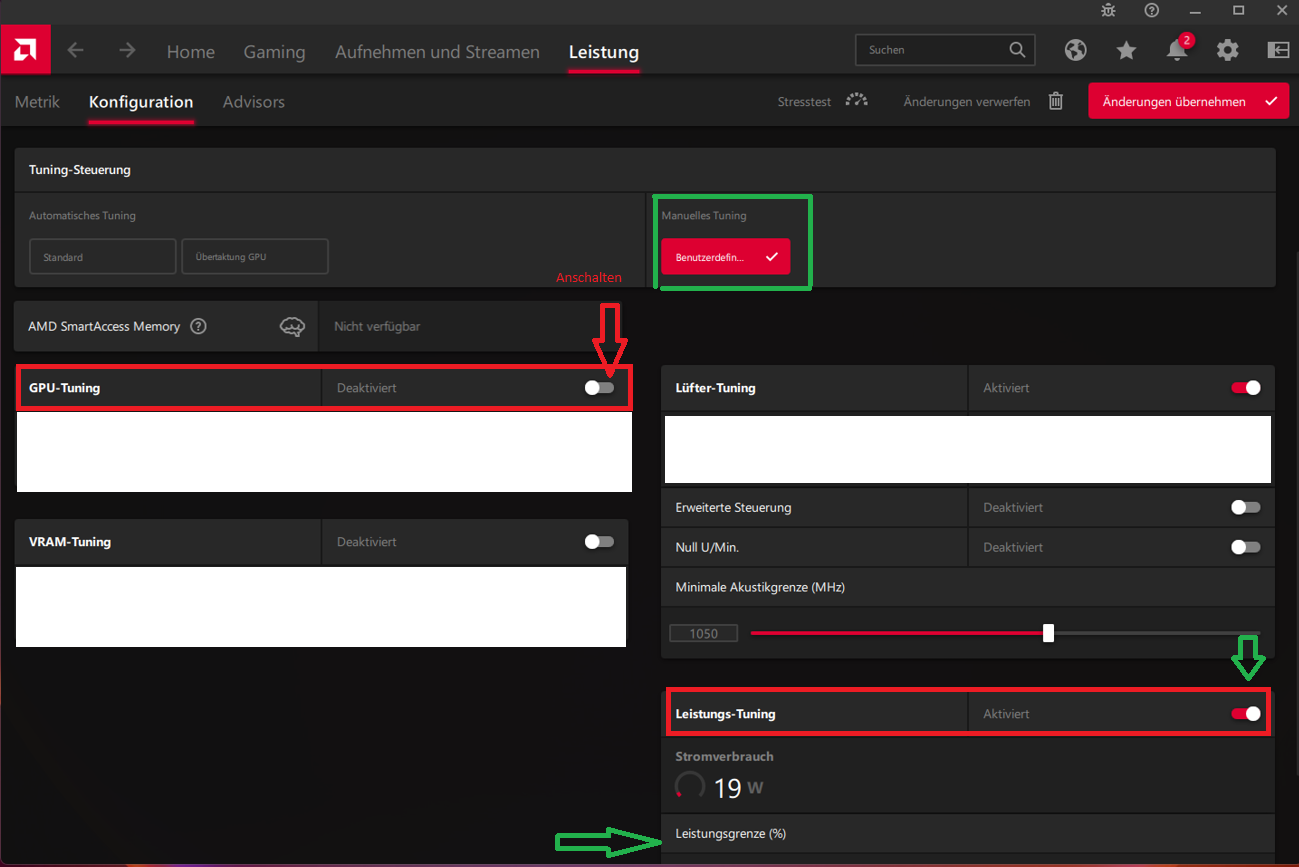Click Änderungen verwerfen text
Screen dimensions: 1299x867
(x=966, y=102)
